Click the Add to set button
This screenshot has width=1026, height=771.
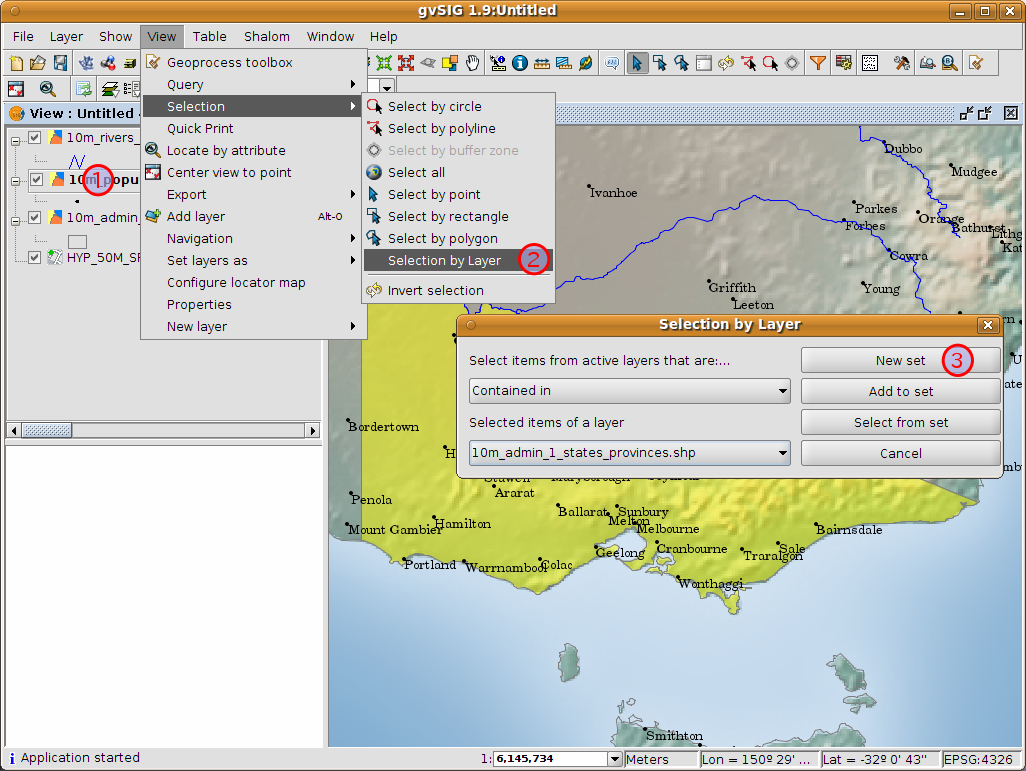point(900,391)
